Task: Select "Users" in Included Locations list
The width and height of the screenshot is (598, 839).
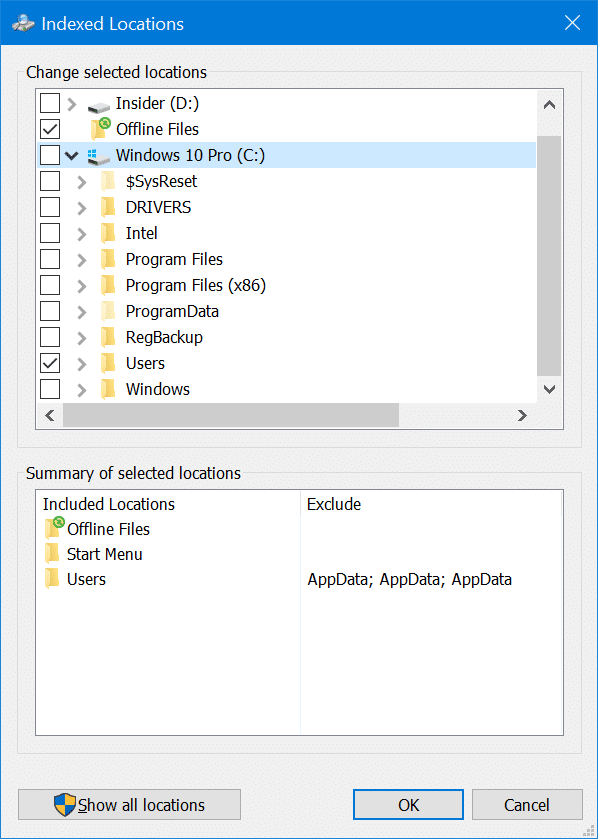Action: tap(86, 579)
